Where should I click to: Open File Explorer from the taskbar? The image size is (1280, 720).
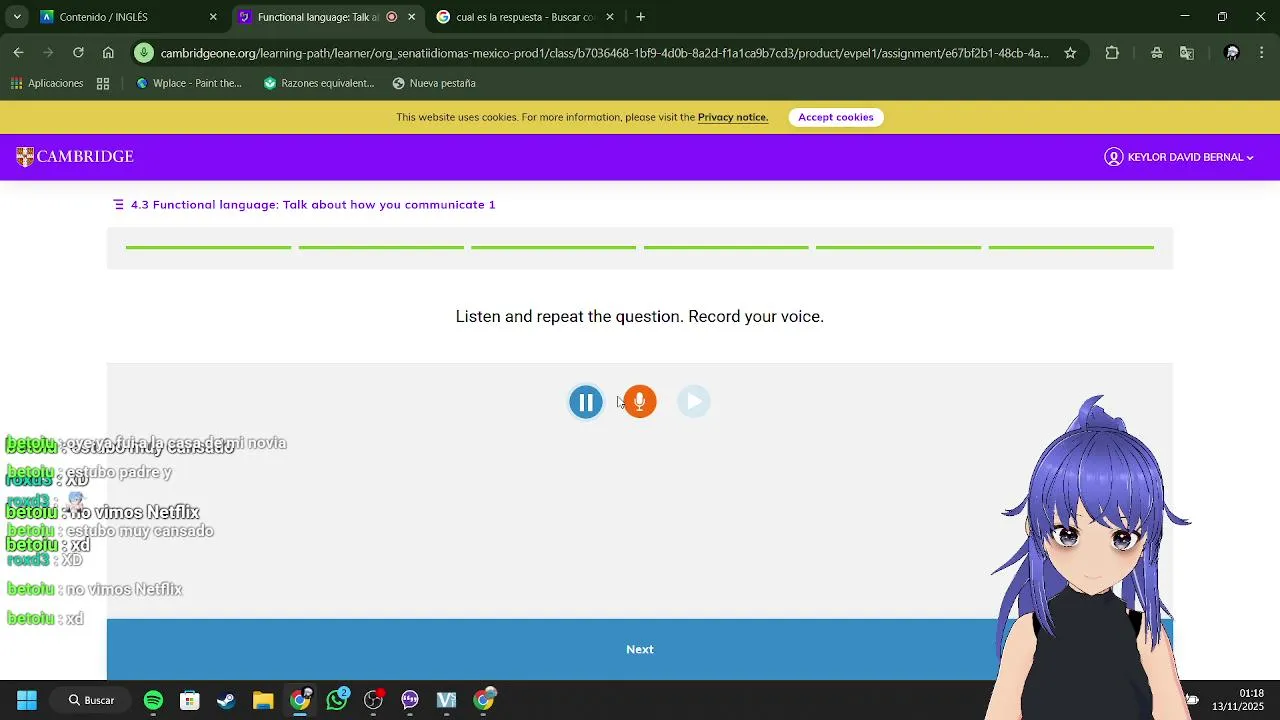(263, 700)
